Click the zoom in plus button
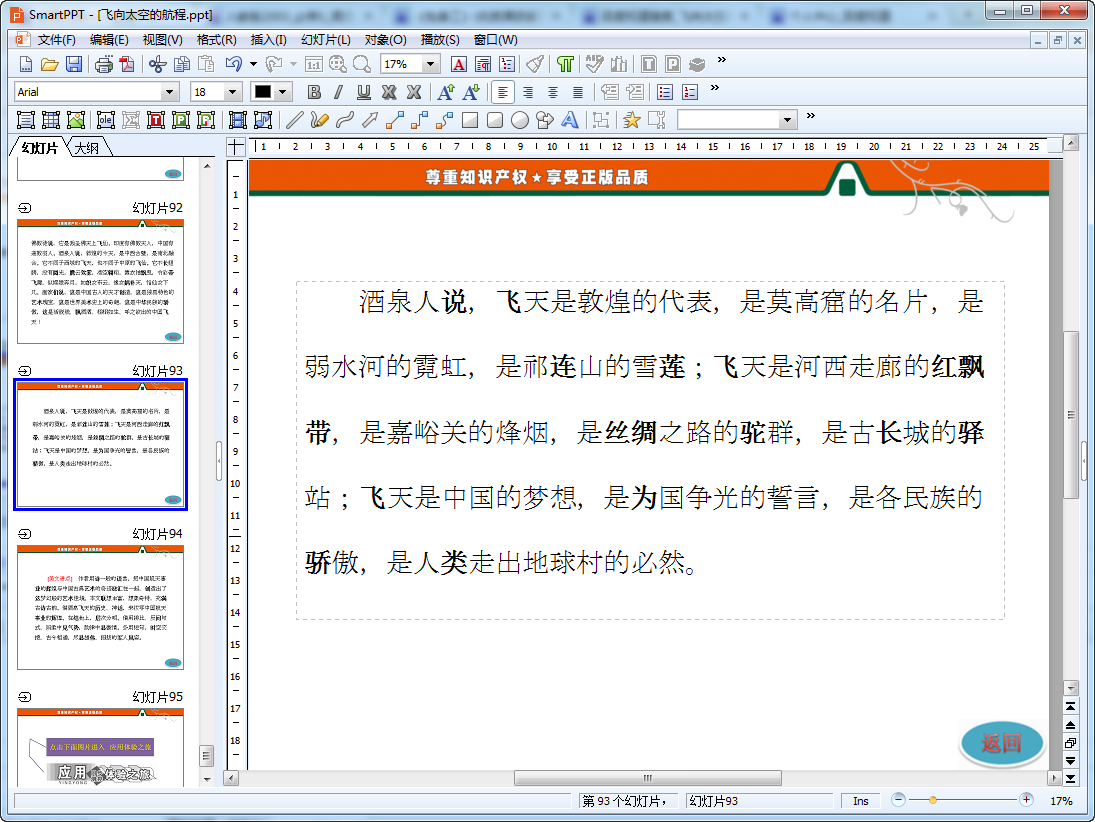The image size is (1095, 822). click(x=1026, y=800)
